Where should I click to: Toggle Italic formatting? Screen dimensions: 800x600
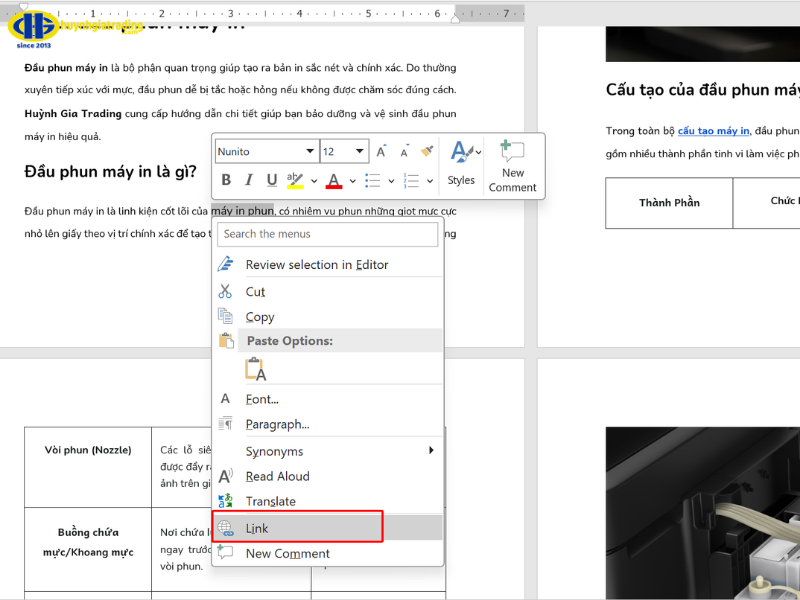pyautogui.click(x=248, y=179)
